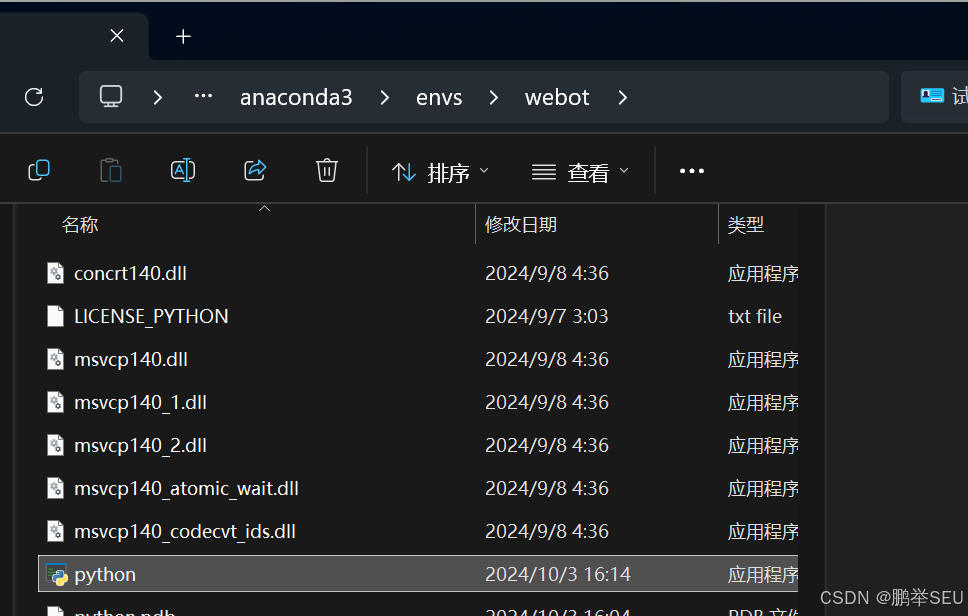The height and width of the screenshot is (616, 968).
Task: Navigate to the envs breadcrumb folder
Action: tap(439, 96)
